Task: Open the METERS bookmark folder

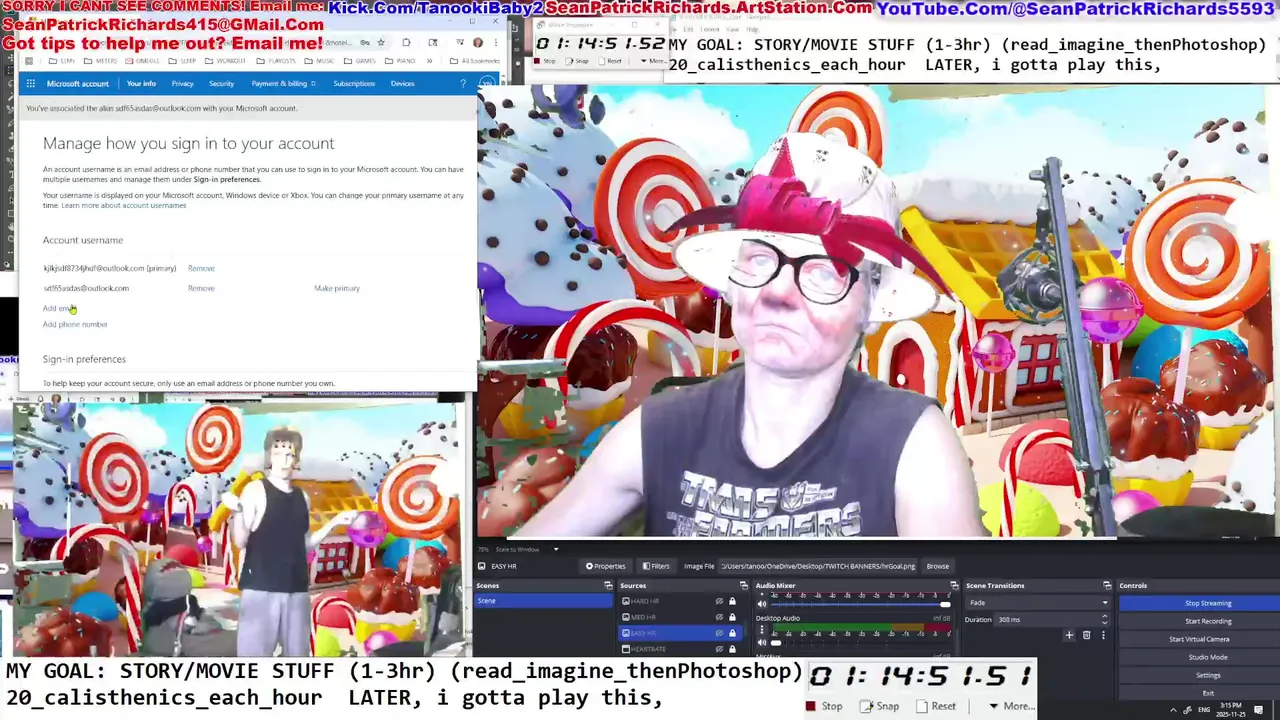Action: pos(100,61)
